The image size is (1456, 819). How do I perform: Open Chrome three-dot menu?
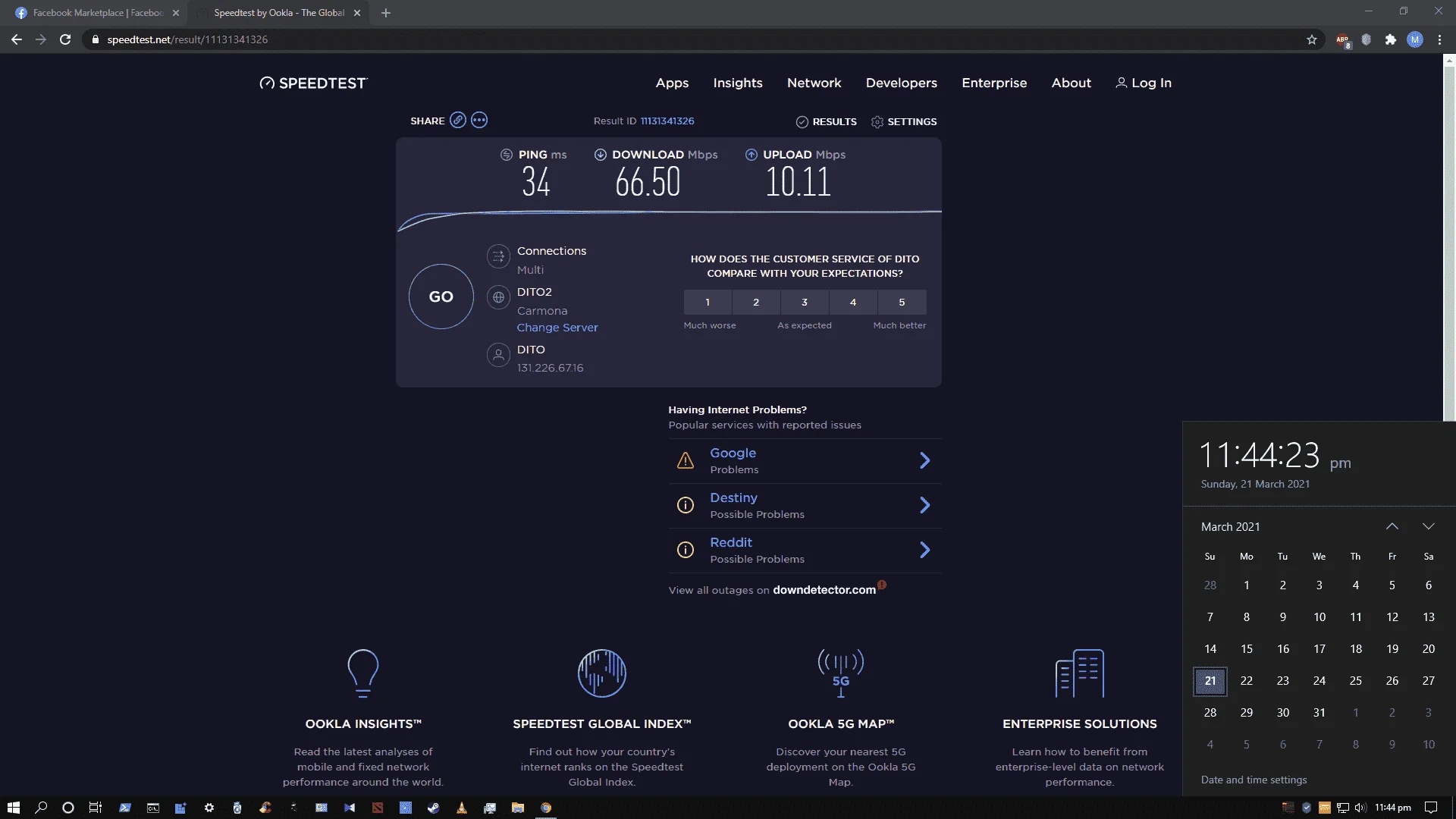click(1439, 39)
